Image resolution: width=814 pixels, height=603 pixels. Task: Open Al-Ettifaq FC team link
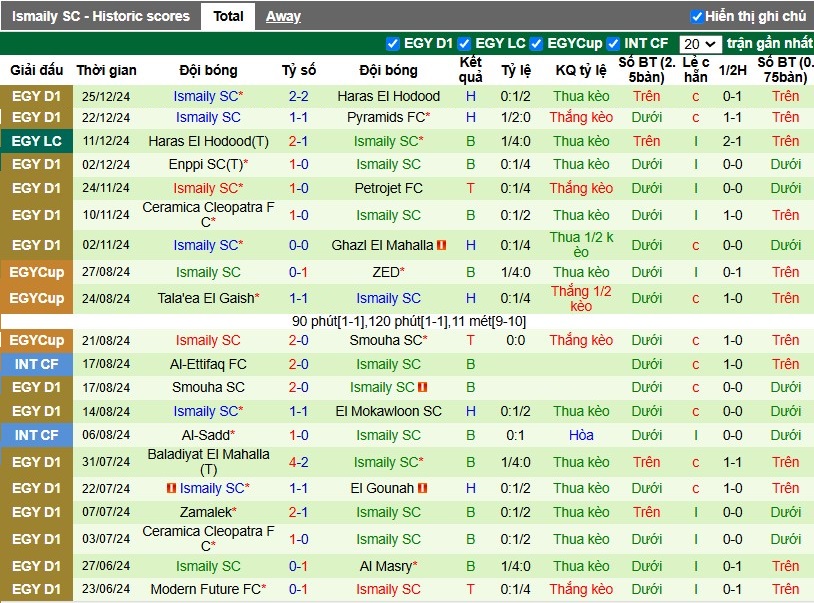[x=208, y=364]
